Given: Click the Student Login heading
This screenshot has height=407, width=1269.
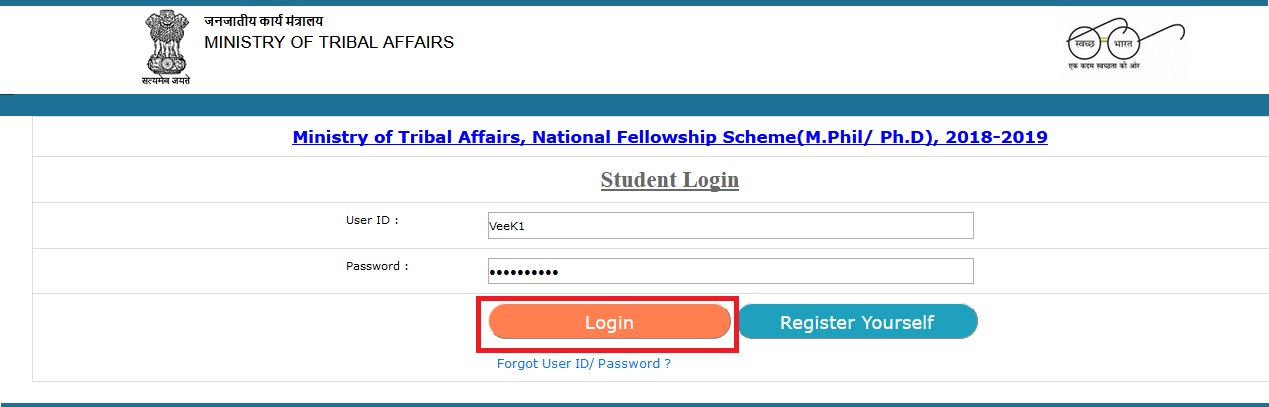Looking at the screenshot, I should [669, 180].
